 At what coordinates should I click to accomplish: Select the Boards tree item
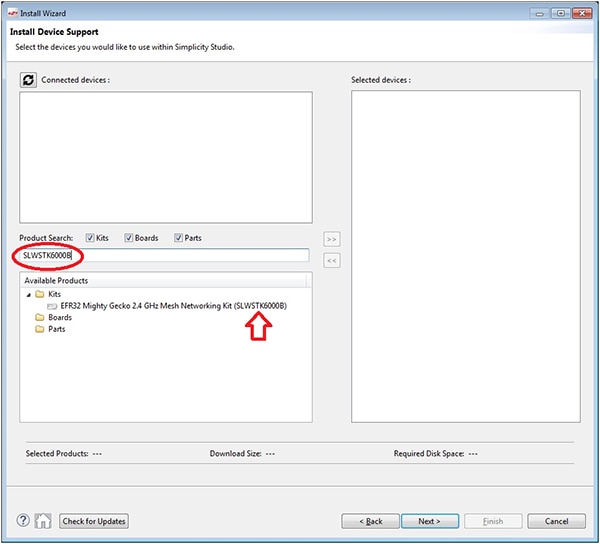tap(60, 317)
